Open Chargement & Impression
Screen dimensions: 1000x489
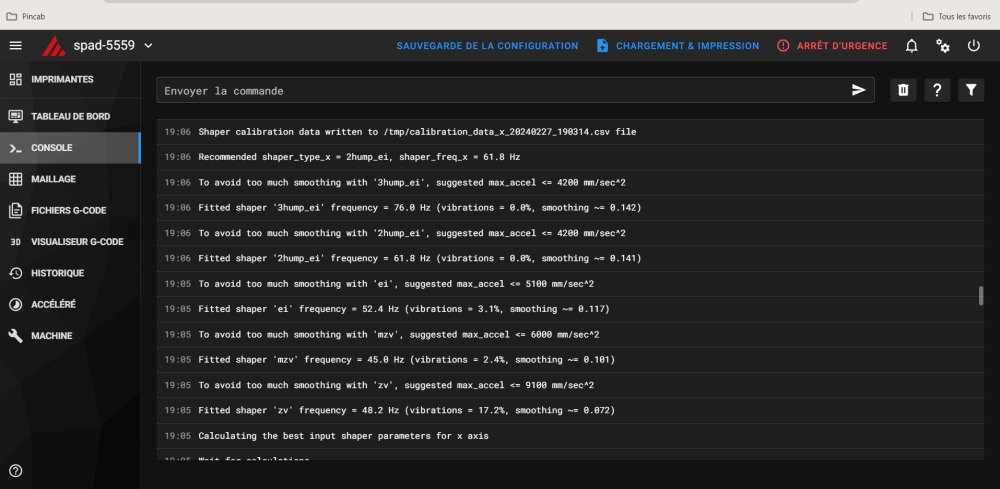[677, 46]
